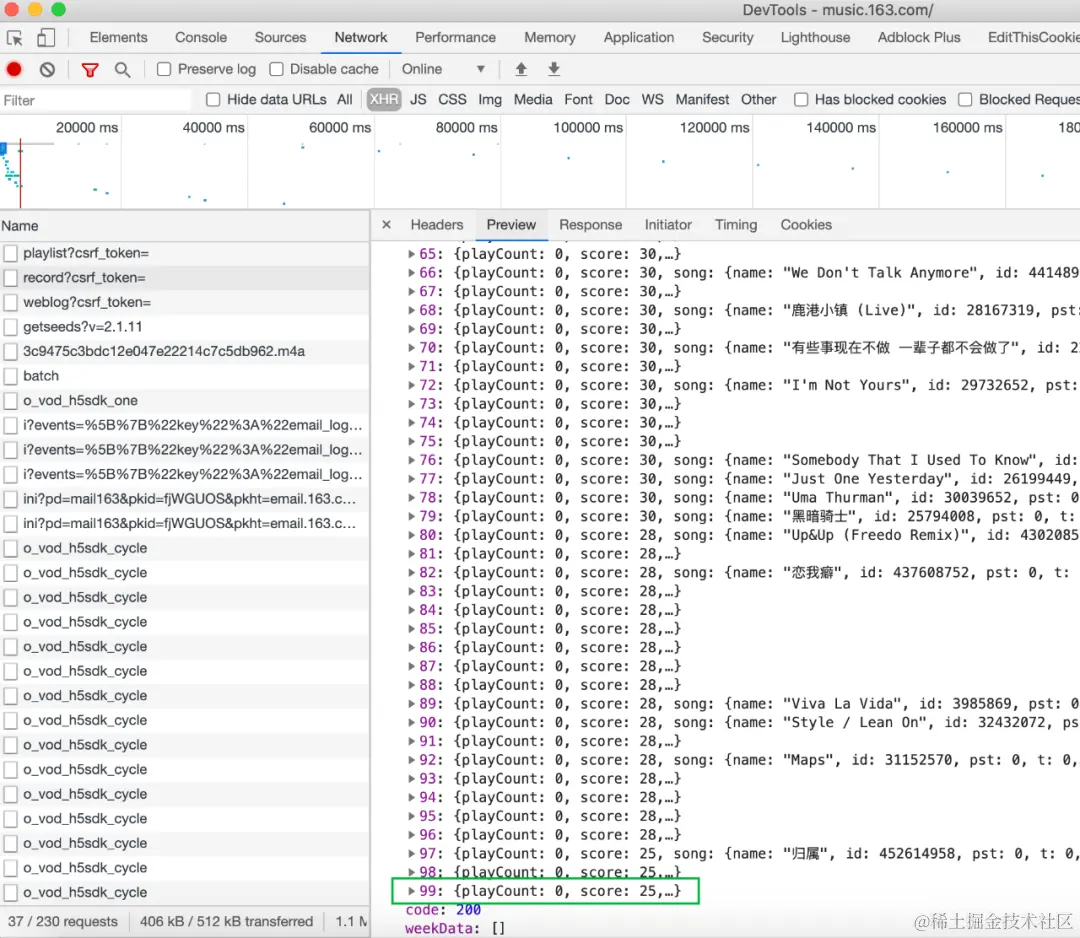
Task: Export HAR file with download arrow
Action: pyautogui.click(x=554, y=69)
